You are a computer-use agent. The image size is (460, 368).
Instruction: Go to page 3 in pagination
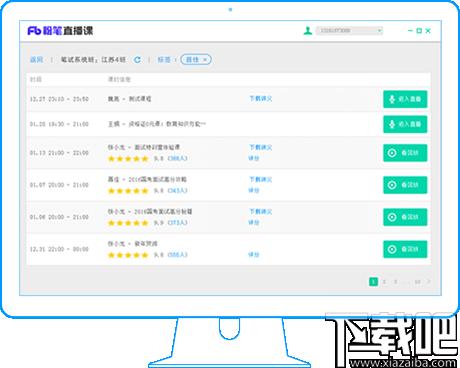click(396, 282)
